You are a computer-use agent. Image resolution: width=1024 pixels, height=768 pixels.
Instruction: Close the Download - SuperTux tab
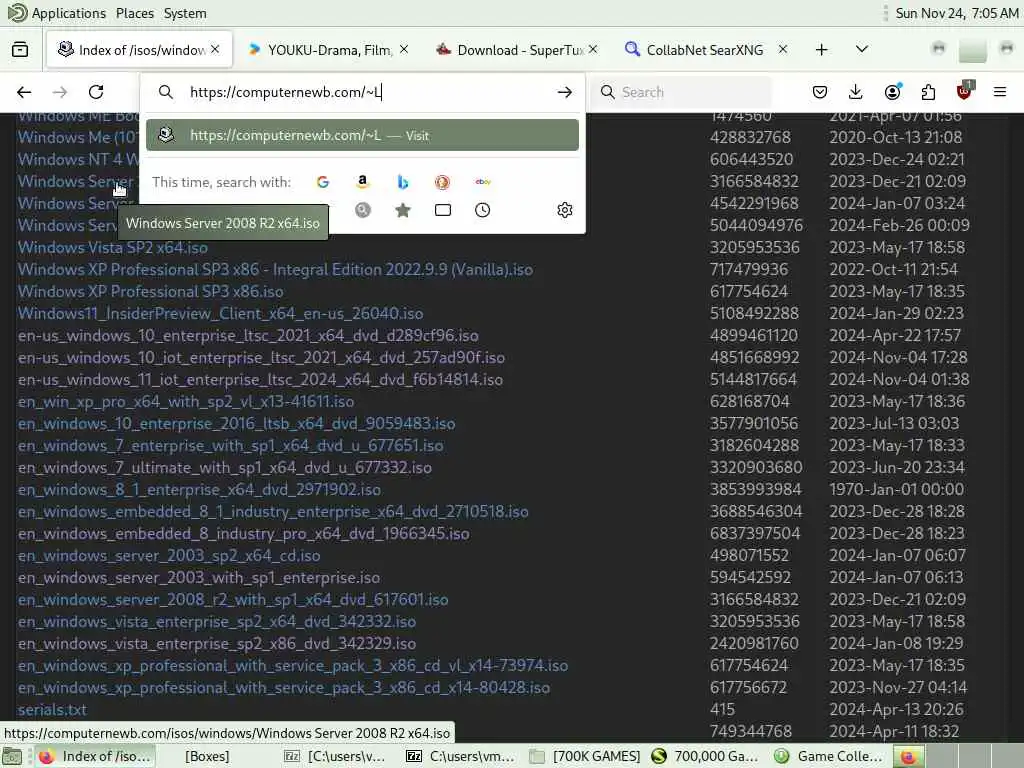click(593, 49)
